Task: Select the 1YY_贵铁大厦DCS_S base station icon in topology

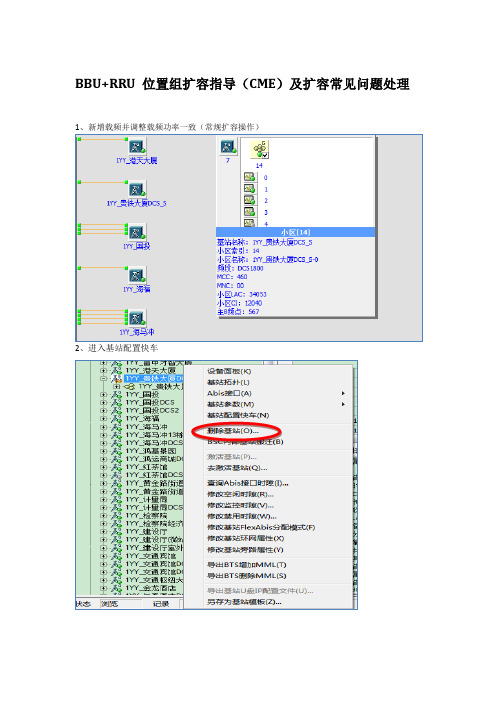Action: pos(137,189)
